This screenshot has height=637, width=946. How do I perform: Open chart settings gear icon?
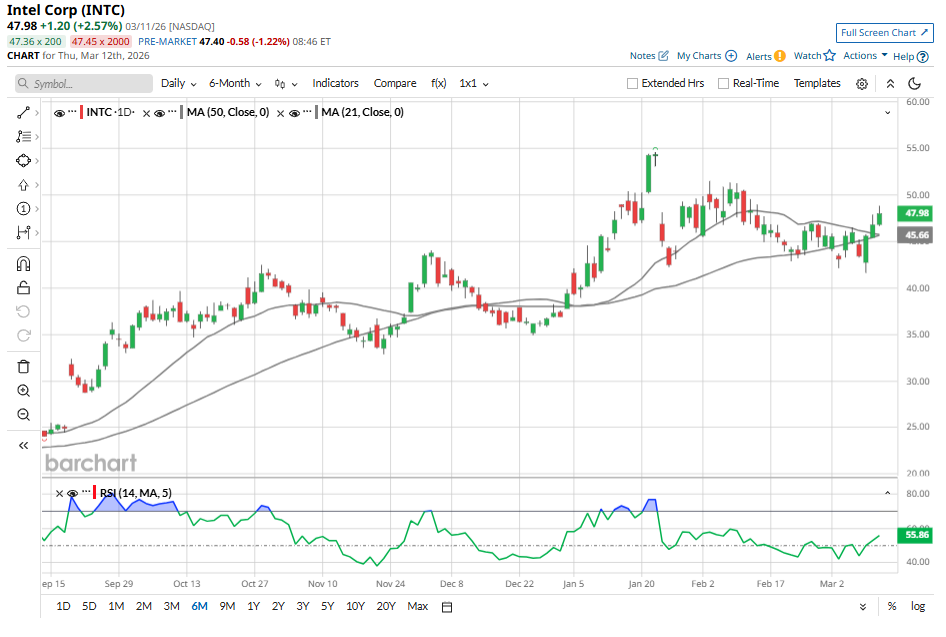(862, 84)
